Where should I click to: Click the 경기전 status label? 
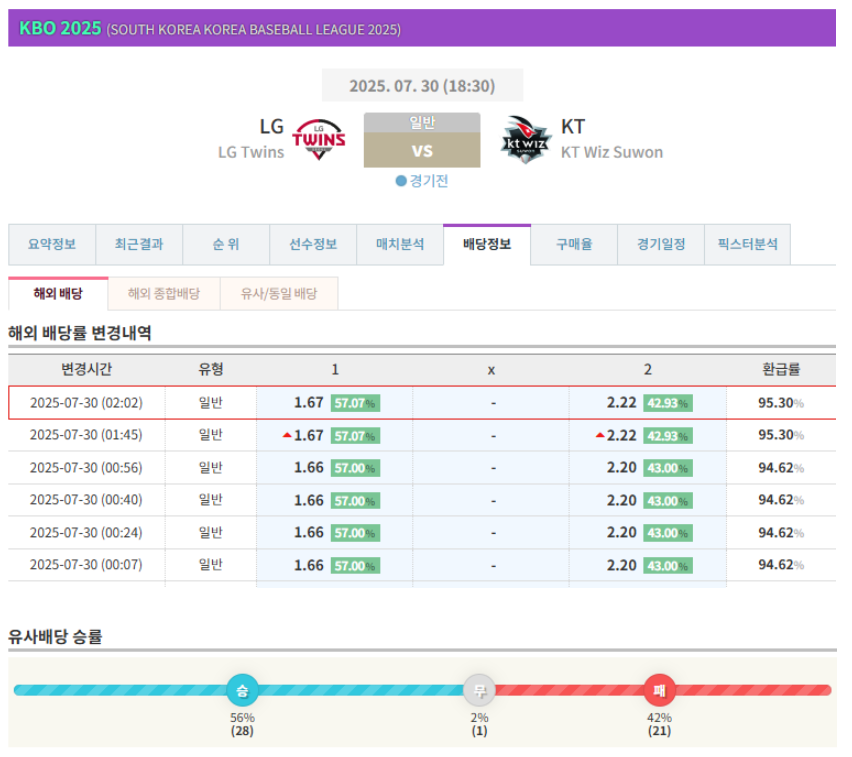click(429, 180)
